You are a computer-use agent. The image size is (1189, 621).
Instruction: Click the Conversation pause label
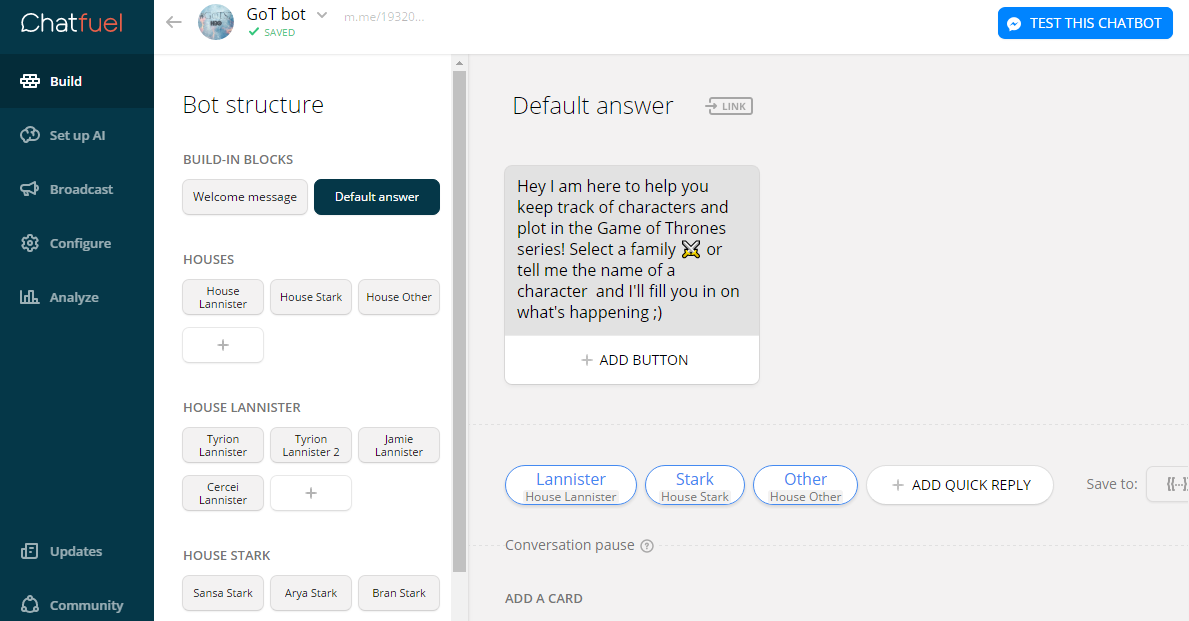[569, 545]
